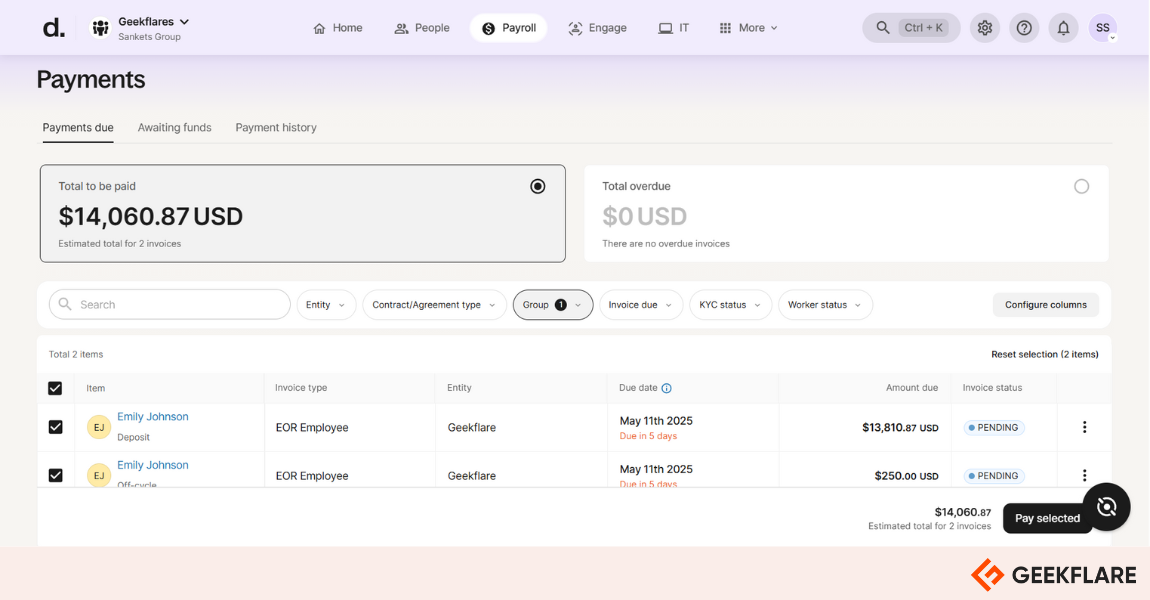Open the Entity filter dropdown
This screenshot has width=1150, height=600.
click(x=326, y=304)
